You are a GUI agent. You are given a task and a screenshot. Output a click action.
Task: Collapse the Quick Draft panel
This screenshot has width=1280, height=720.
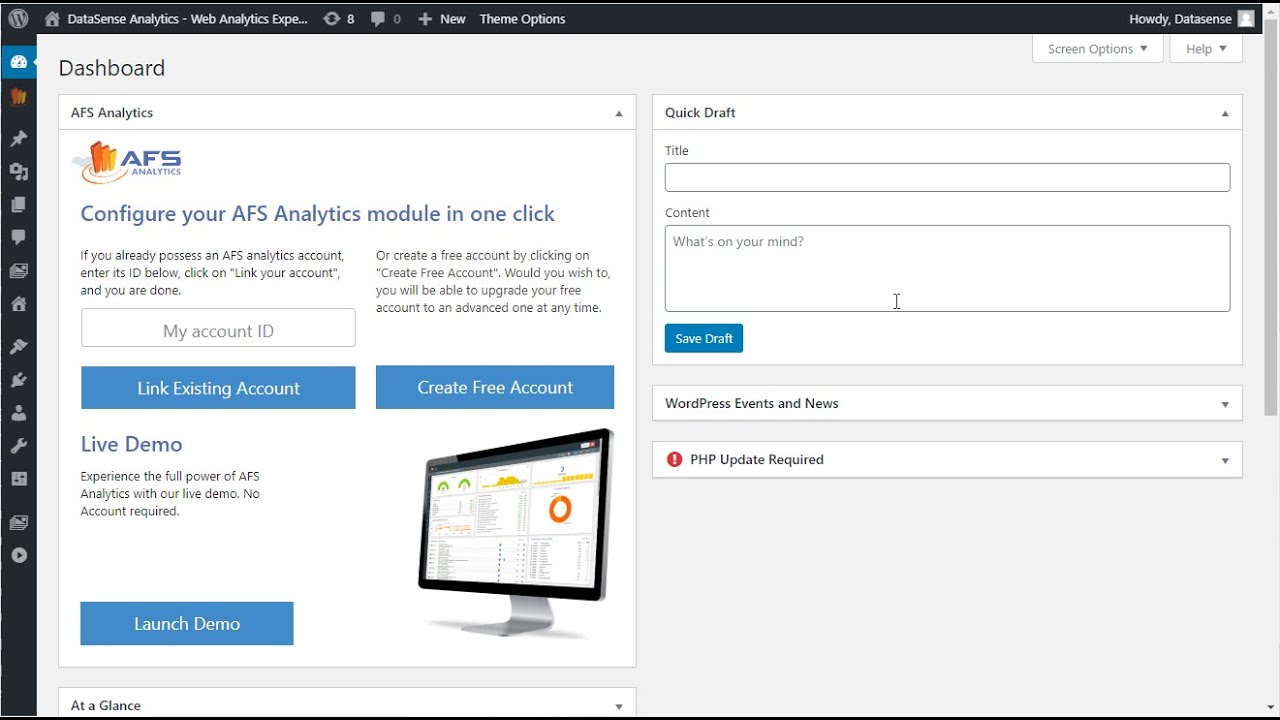coord(1224,113)
